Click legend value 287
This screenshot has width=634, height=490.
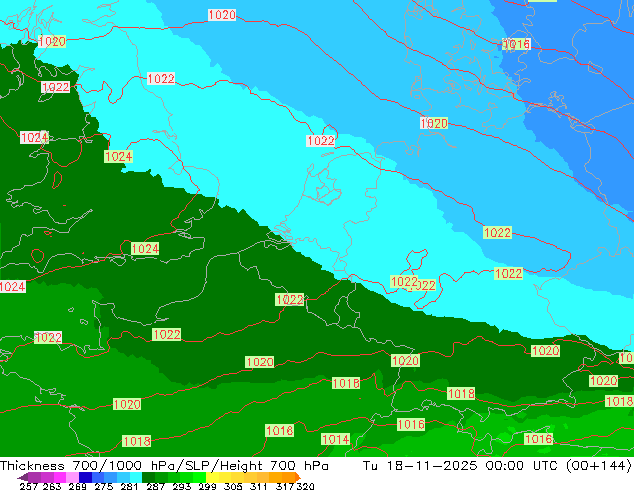[155, 486]
